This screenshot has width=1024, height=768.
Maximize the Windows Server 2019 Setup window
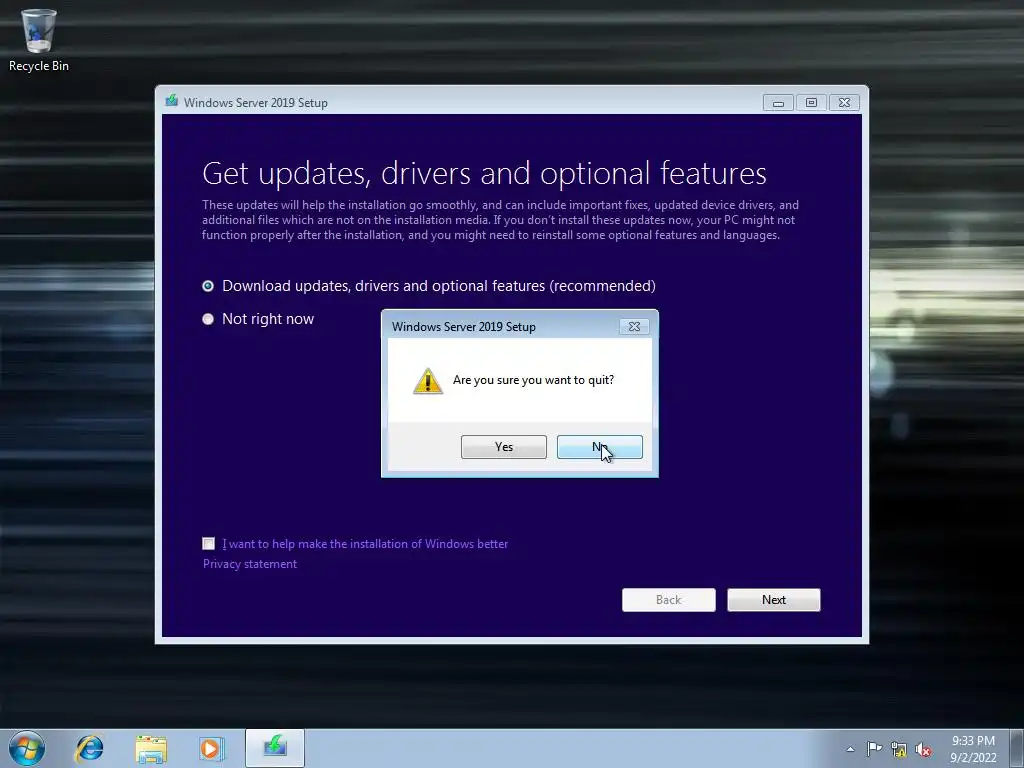pos(811,103)
